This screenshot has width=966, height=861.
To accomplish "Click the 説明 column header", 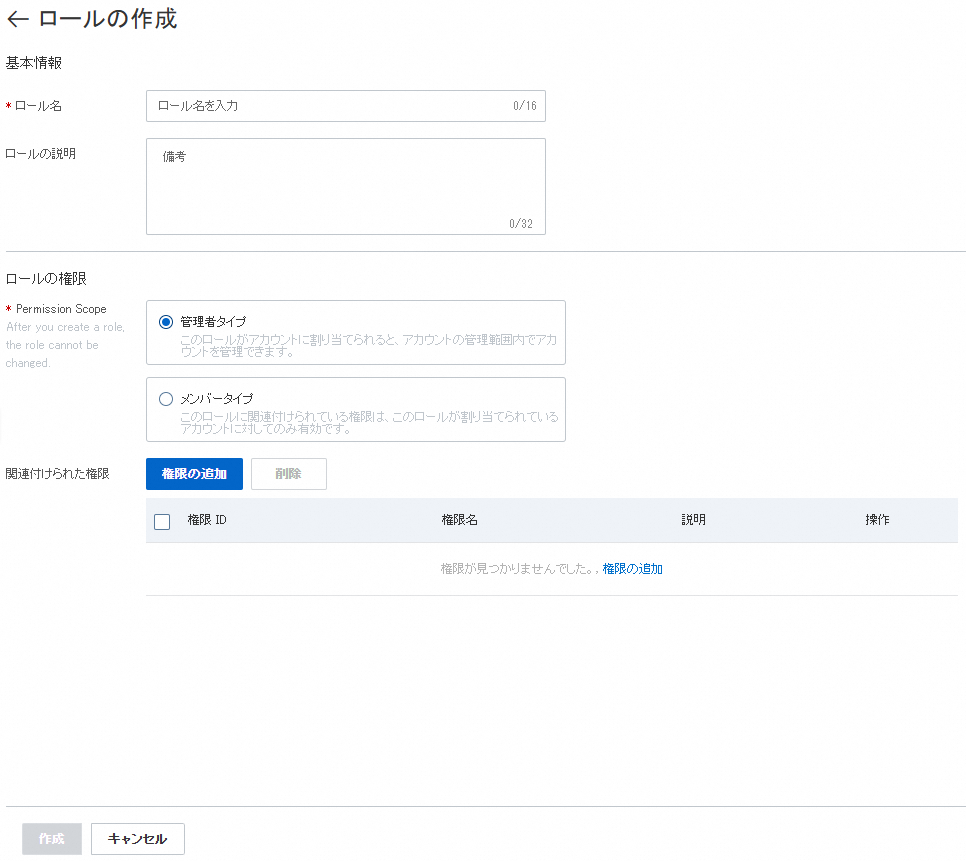I will click(x=693, y=520).
